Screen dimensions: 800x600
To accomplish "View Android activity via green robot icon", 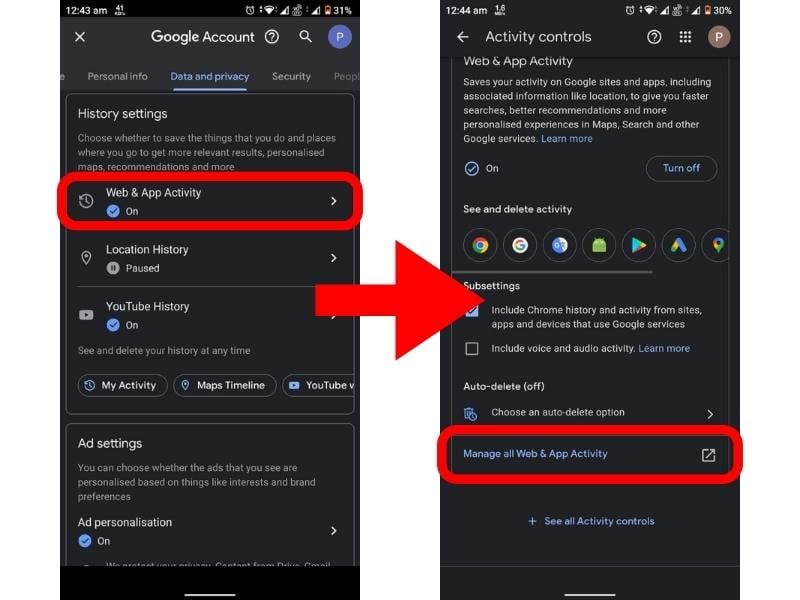I will [599, 245].
